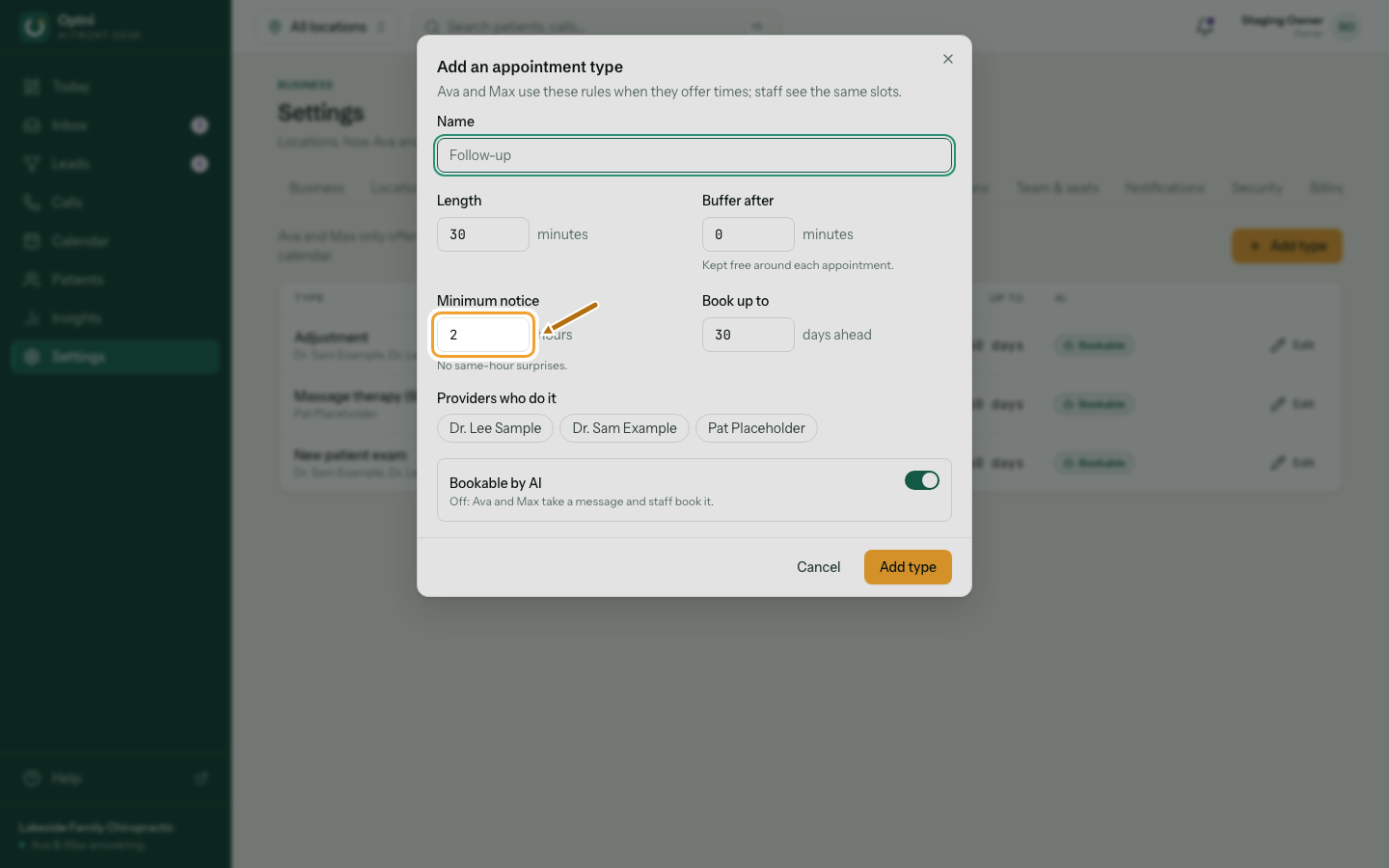Click the Adjustment row Bookable badge
This screenshot has width=1389, height=868.
point(1094,345)
